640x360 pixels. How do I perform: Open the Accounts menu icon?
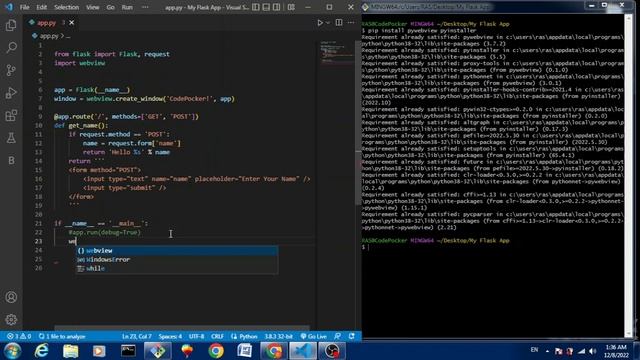pos(11,297)
